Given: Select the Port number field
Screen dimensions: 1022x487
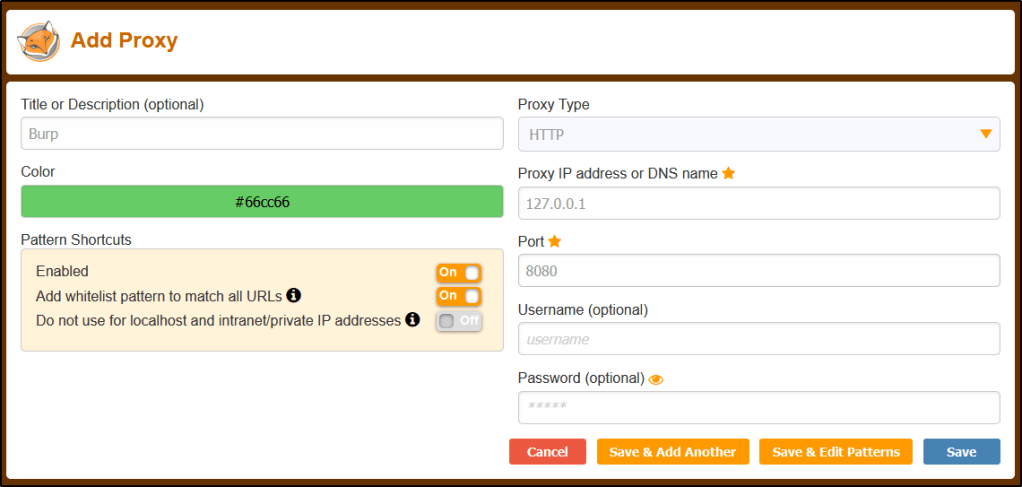Looking at the screenshot, I should [758, 271].
